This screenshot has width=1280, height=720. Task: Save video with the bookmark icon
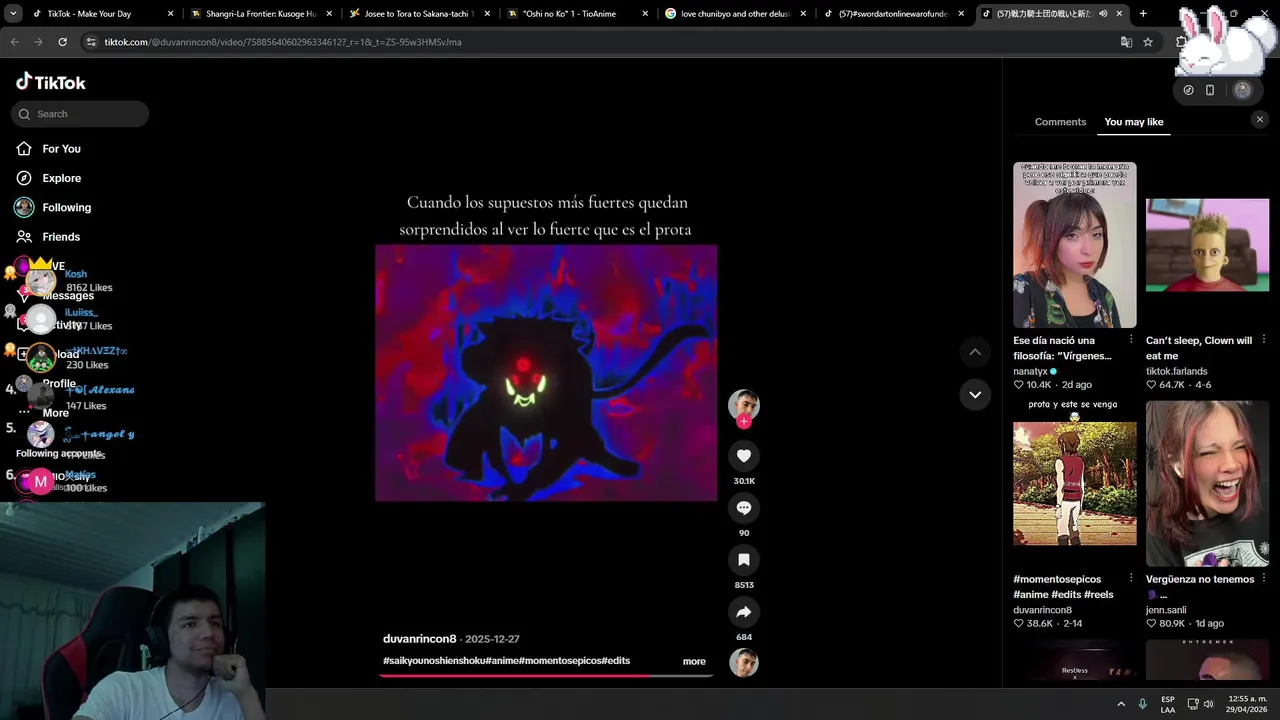pyautogui.click(x=743, y=560)
